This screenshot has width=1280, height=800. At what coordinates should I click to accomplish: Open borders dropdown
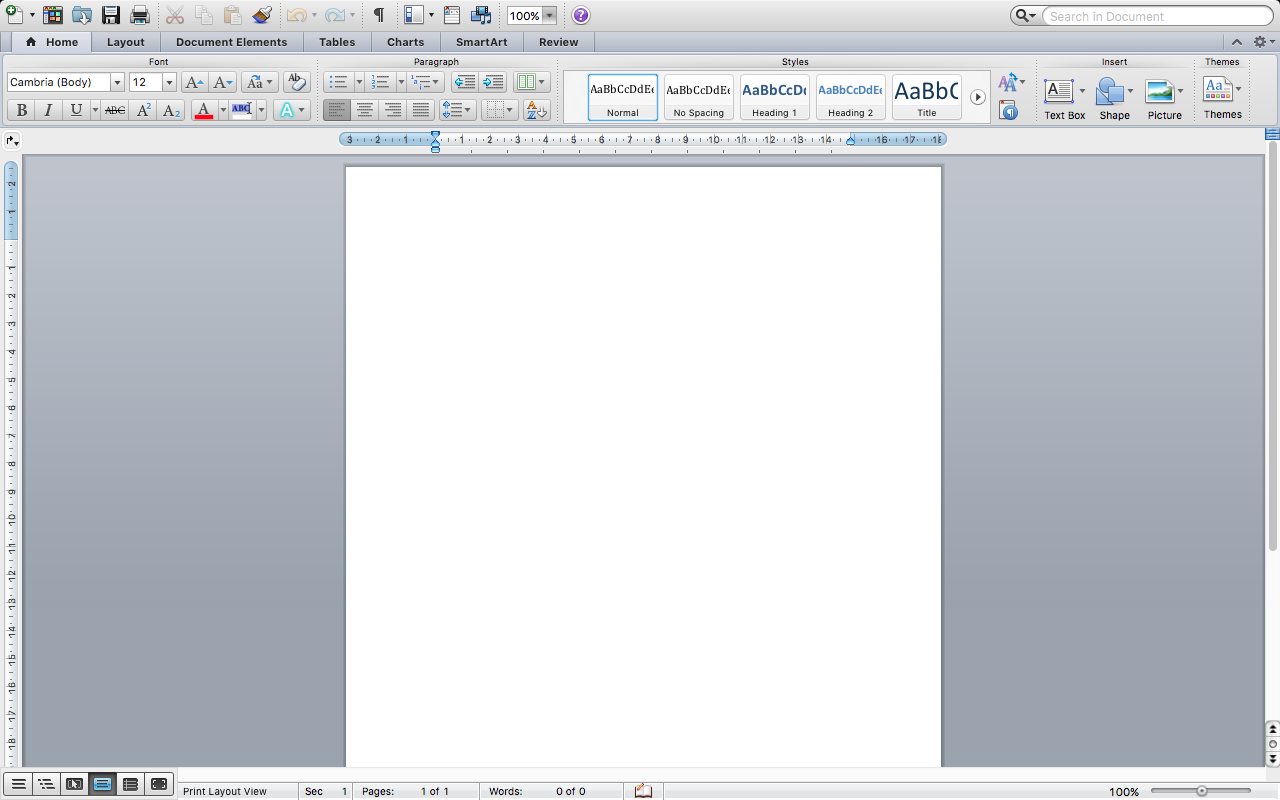[x=498, y=110]
